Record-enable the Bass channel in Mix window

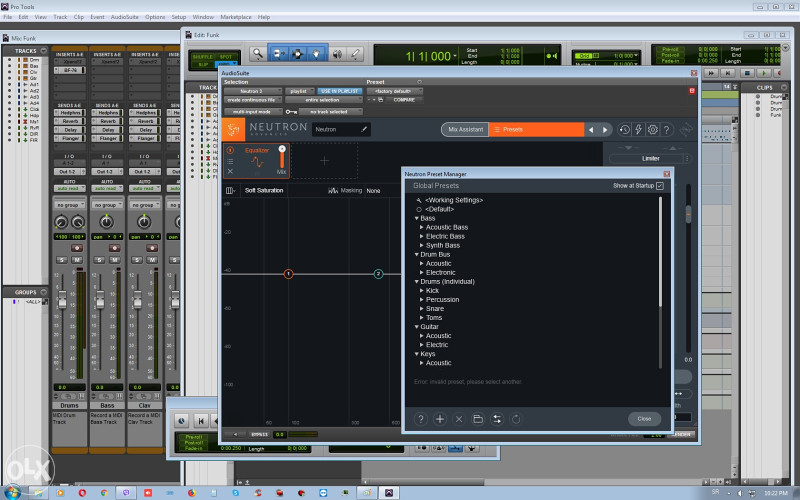(114, 248)
